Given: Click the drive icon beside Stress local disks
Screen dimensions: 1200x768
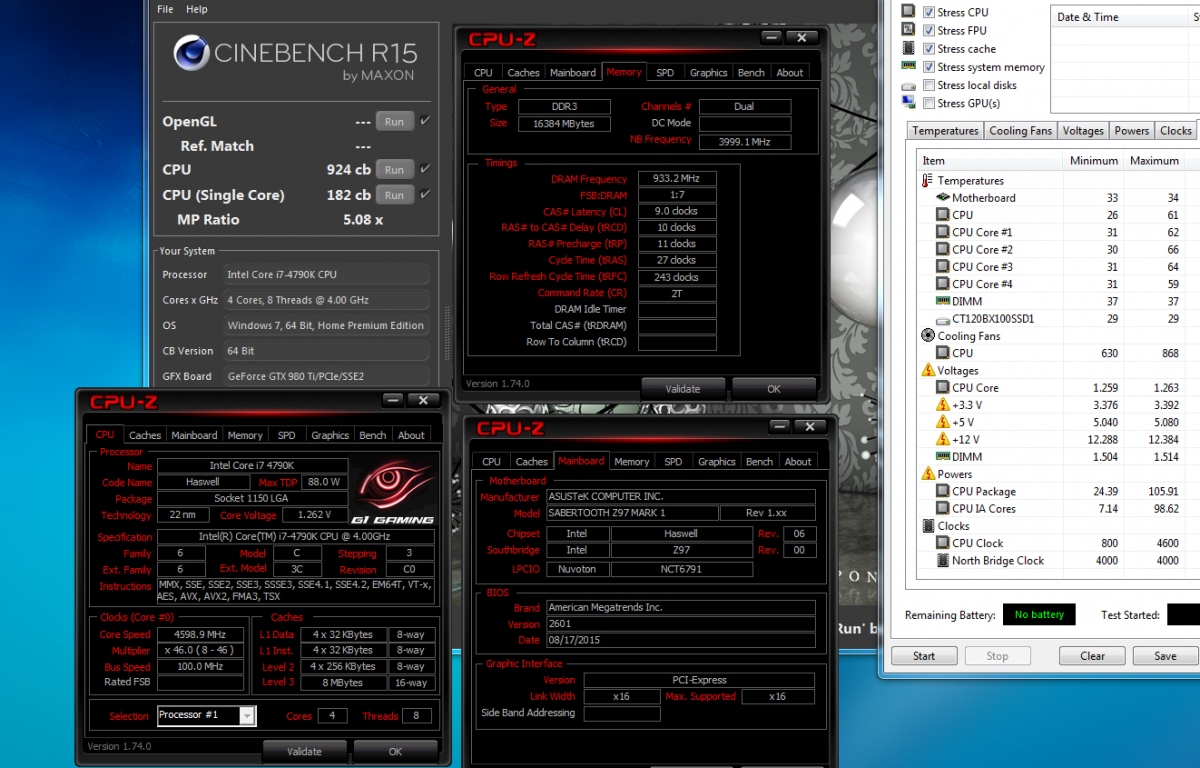Looking at the screenshot, I should pos(908,86).
